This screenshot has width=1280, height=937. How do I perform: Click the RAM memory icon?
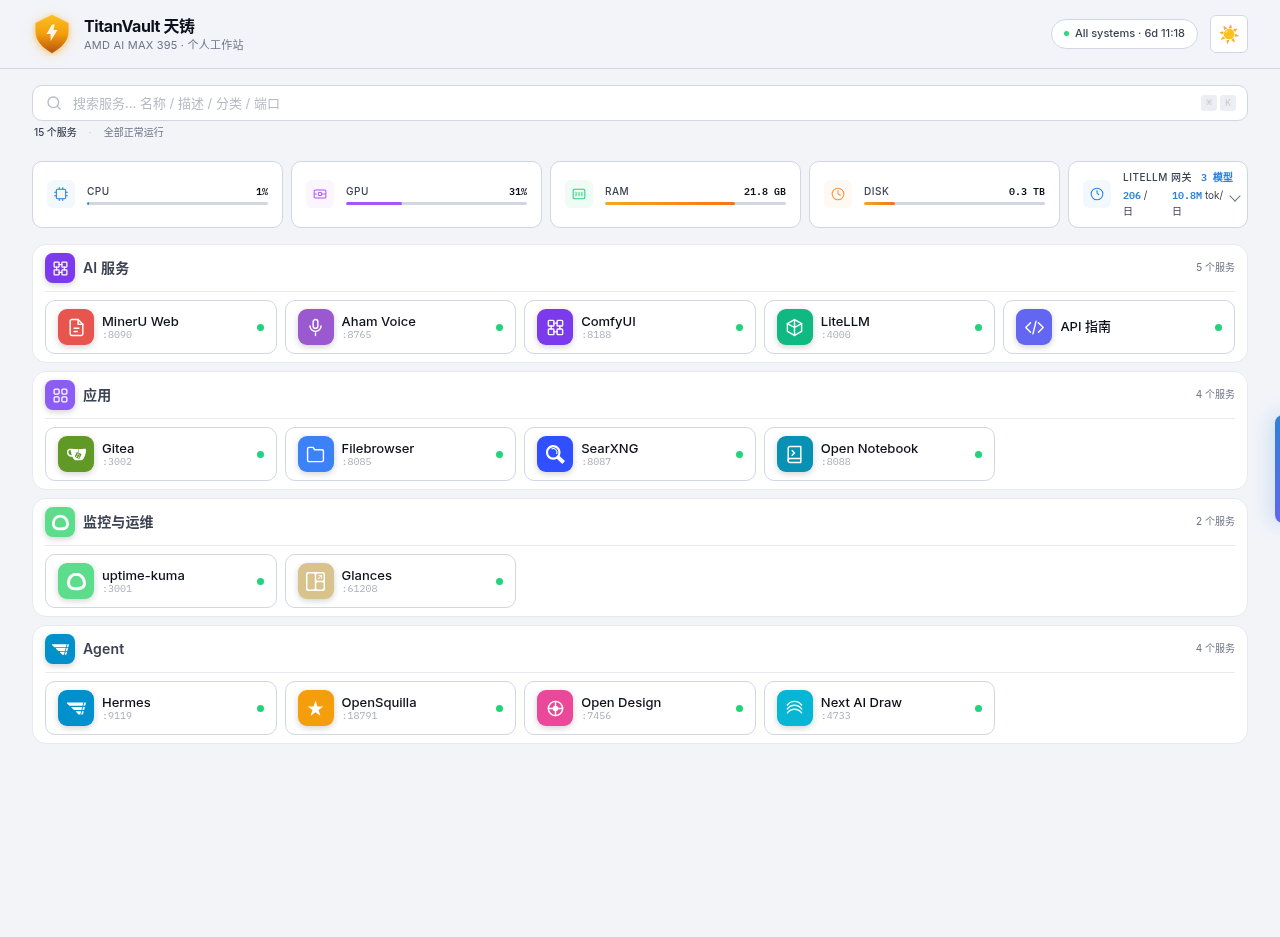pyautogui.click(x=579, y=194)
